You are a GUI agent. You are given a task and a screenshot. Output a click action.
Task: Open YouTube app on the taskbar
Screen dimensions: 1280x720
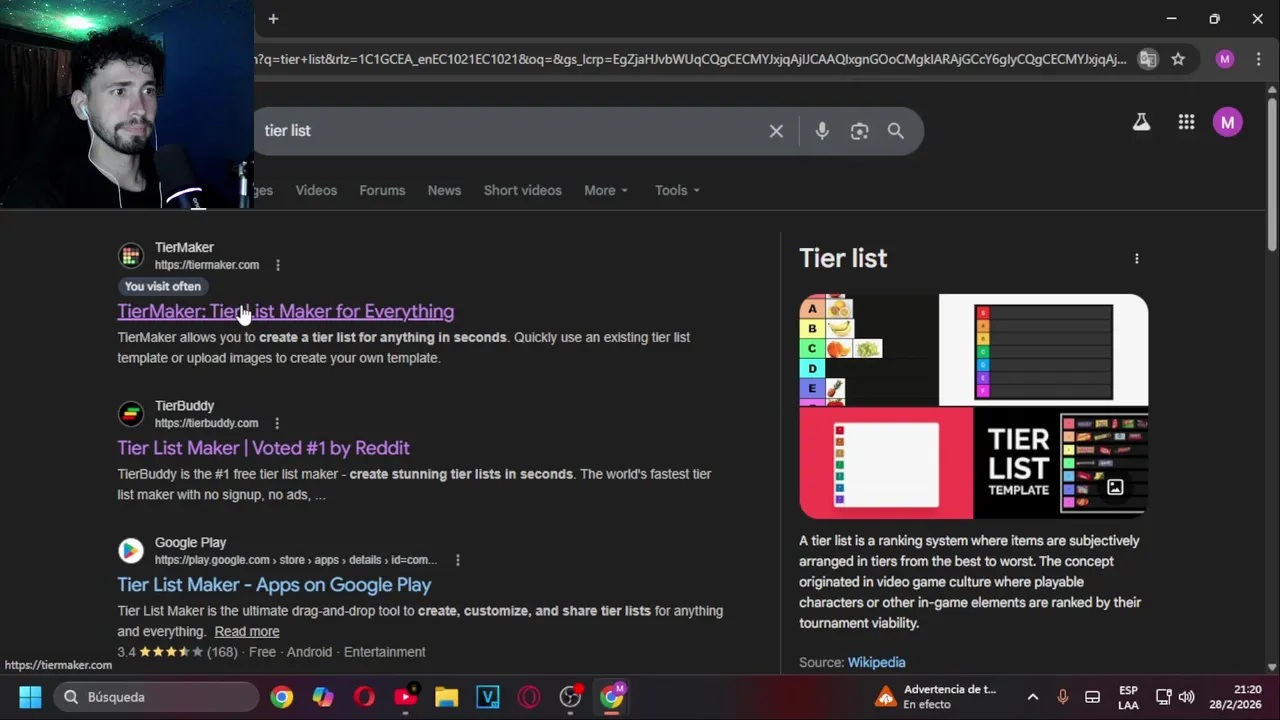[x=405, y=697]
